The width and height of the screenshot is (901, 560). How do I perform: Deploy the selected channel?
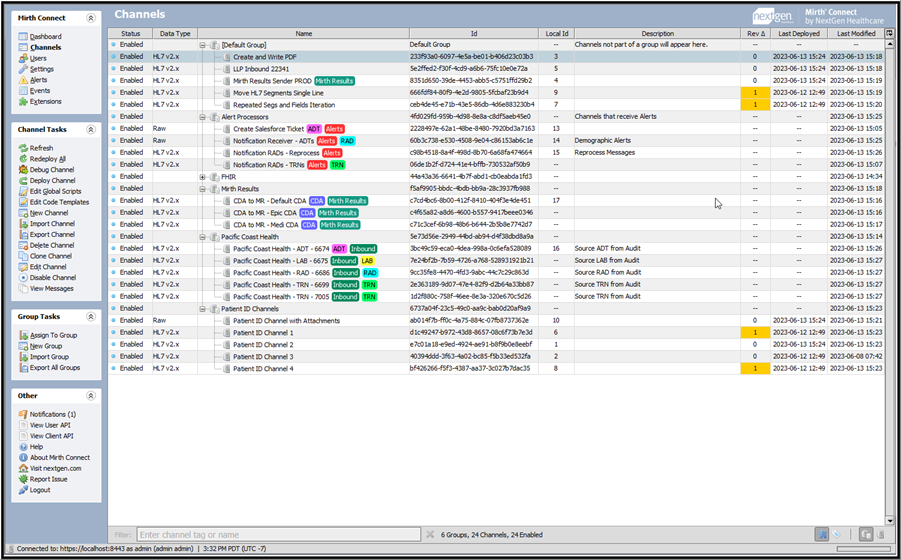coord(52,181)
